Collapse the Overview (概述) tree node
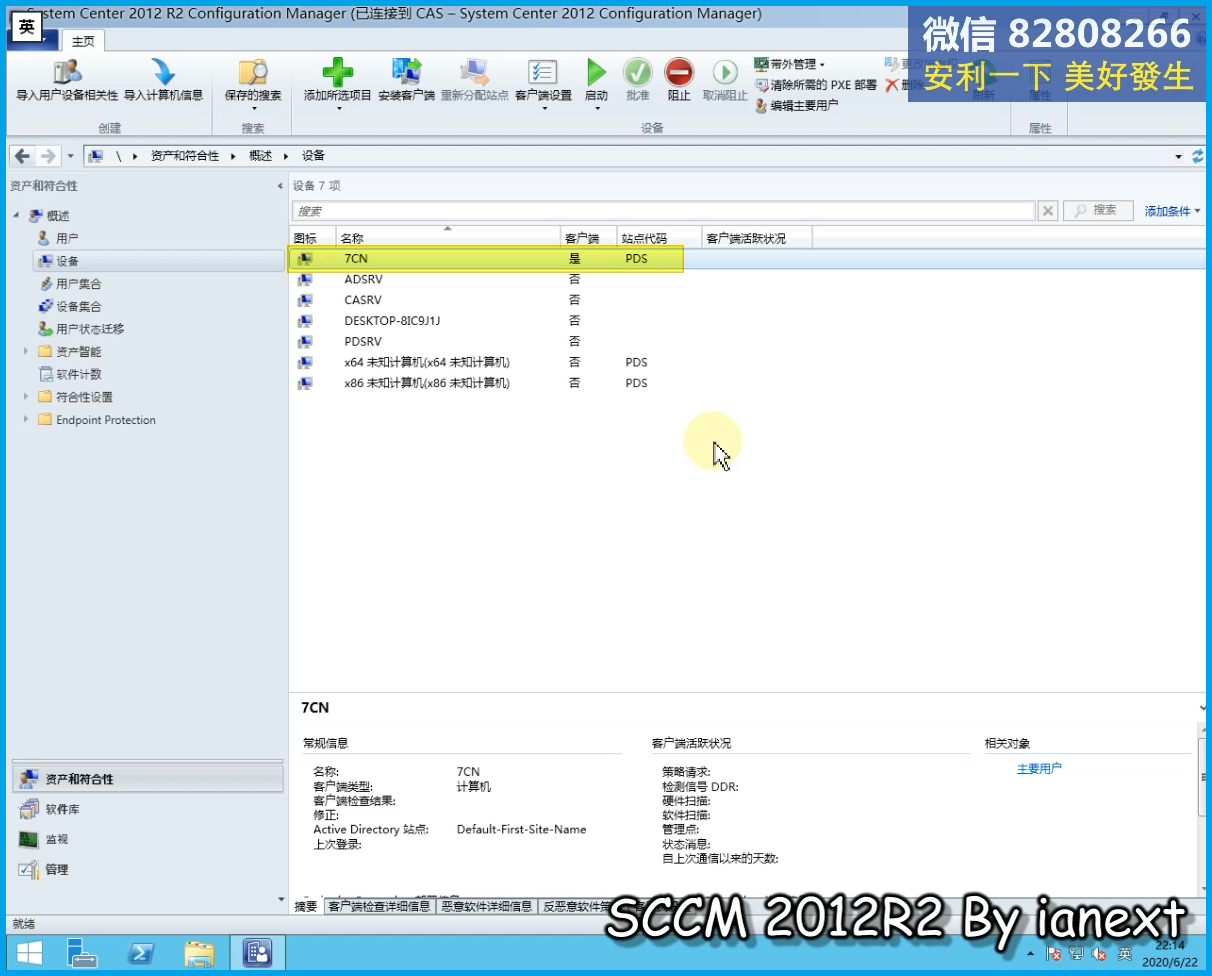This screenshot has height=976, width=1212. point(16,216)
